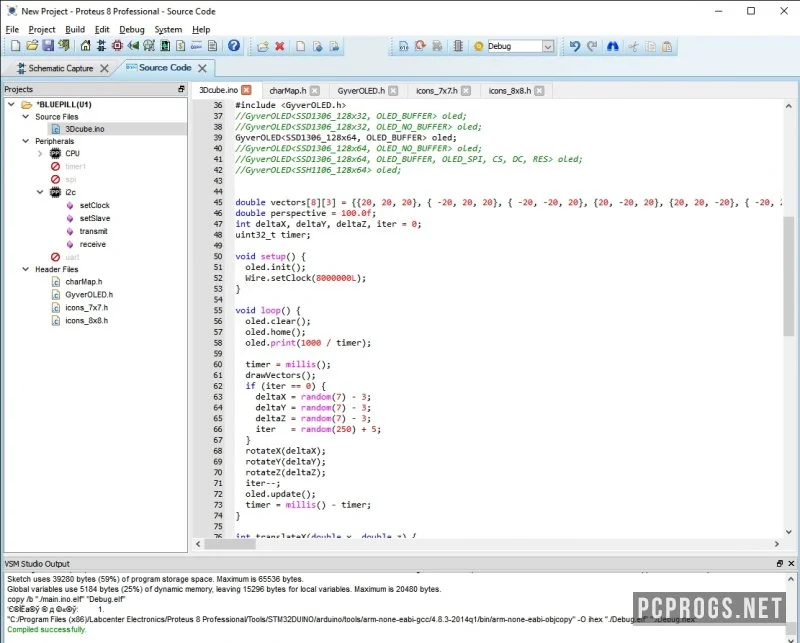Click "Compiled successfully." output line
Screen dimensions: 800x643
point(46,629)
